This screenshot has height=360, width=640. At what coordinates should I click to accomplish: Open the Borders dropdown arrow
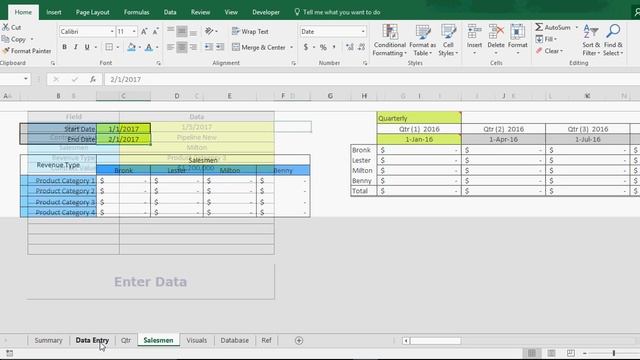118,47
